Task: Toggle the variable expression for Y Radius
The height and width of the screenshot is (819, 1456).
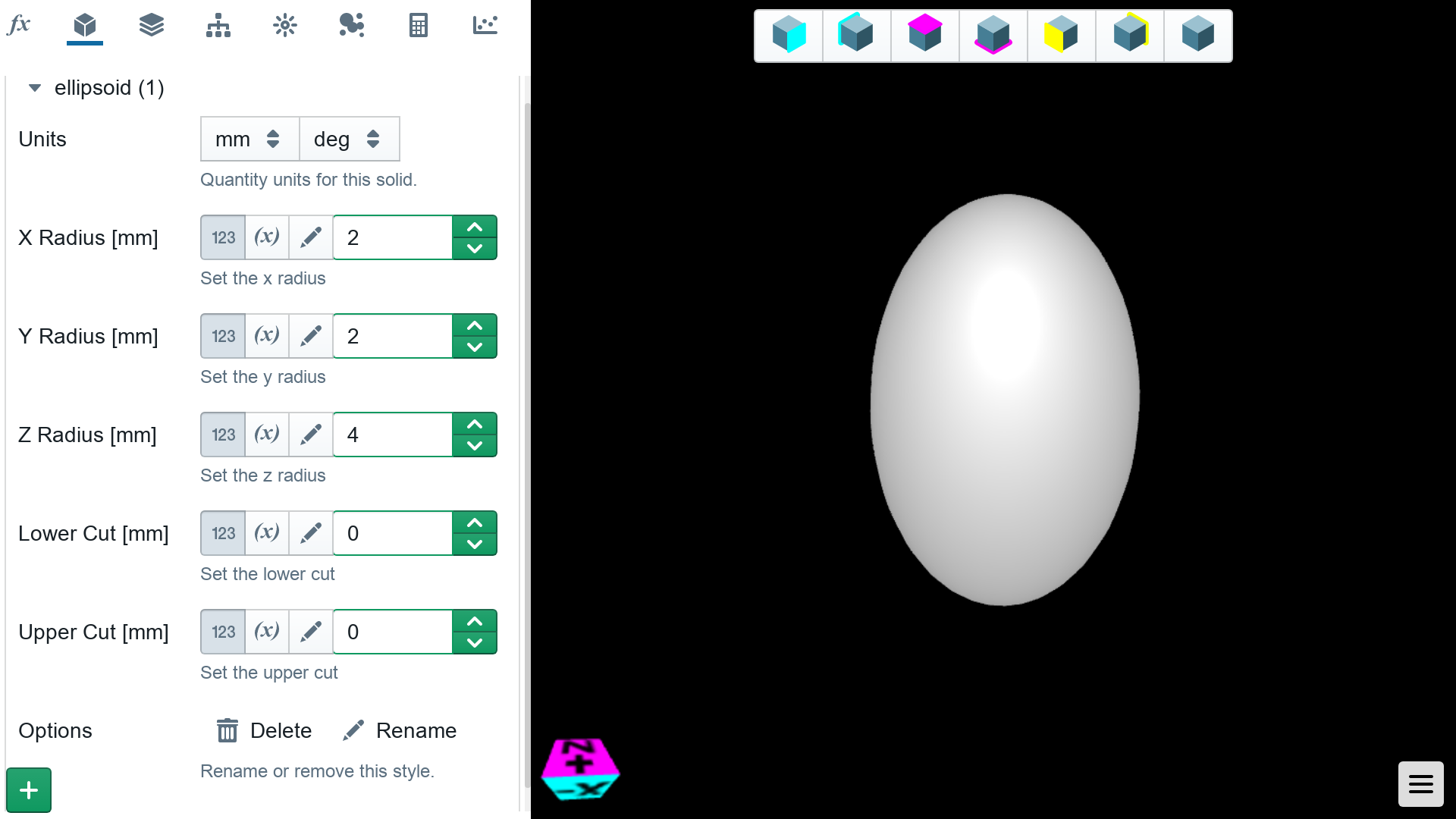Action: (266, 336)
